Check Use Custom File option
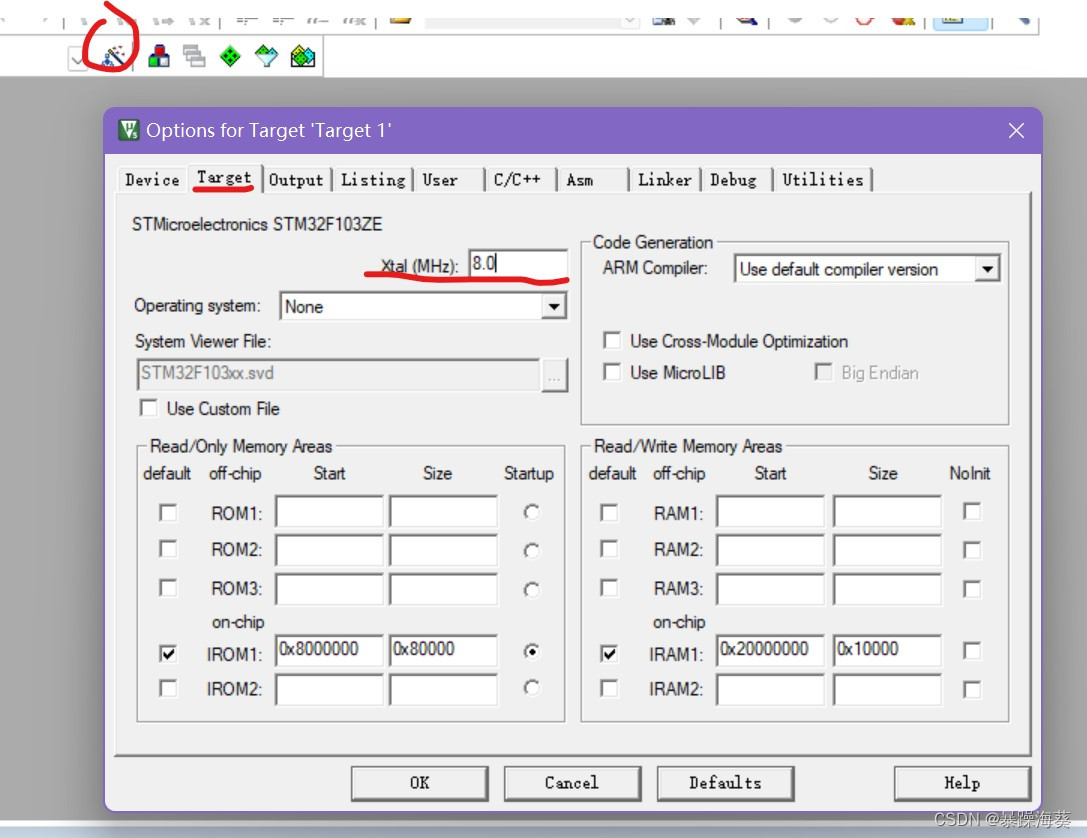The width and height of the screenshot is (1087, 838). [148, 408]
